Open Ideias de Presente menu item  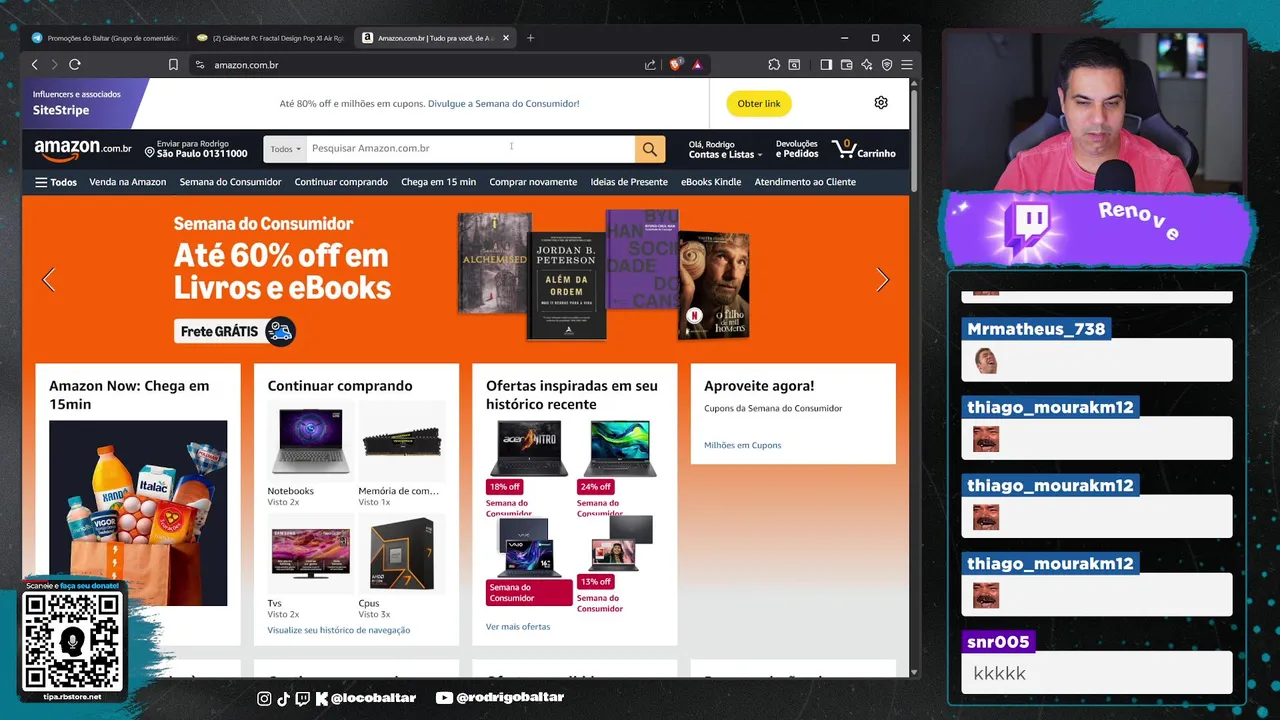coord(629,182)
